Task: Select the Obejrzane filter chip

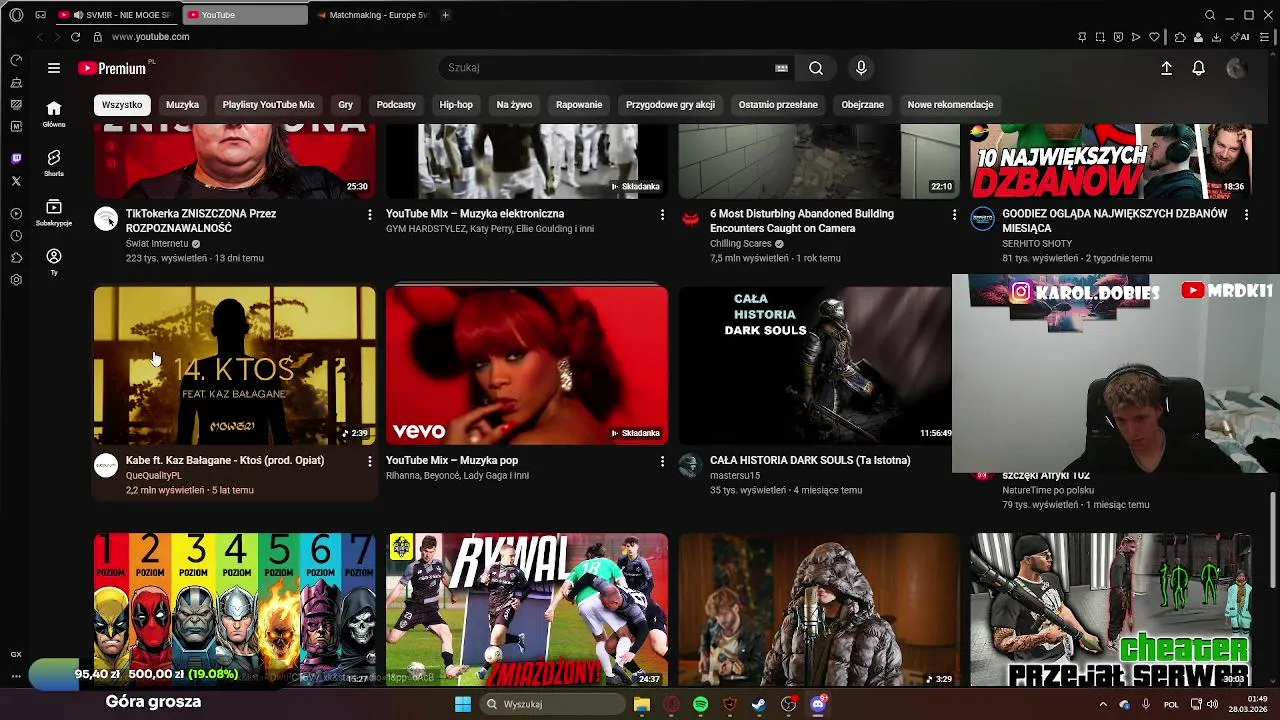Action: click(862, 105)
